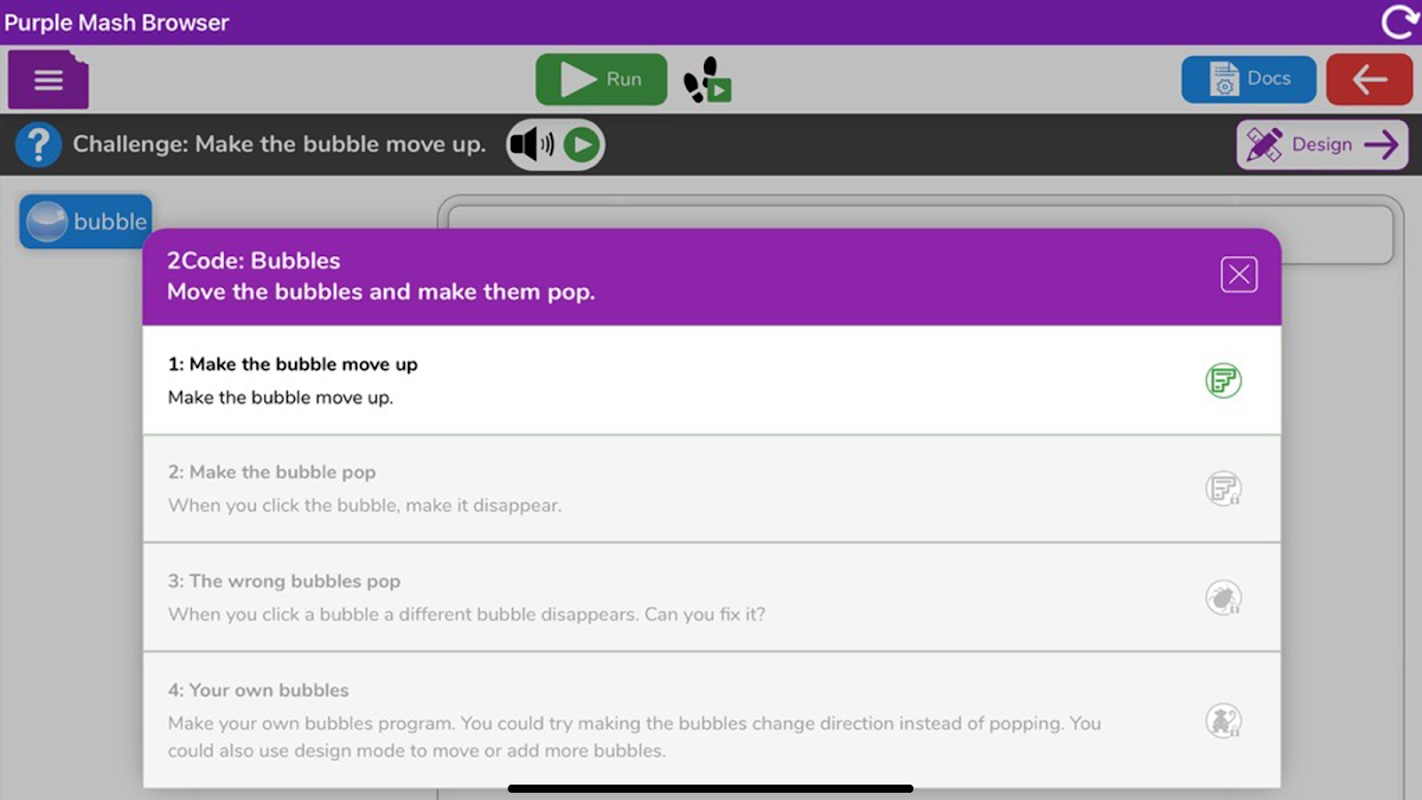This screenshot has width=1422, height=800.
Task: Close the 2Code Bubbles dialog
Action: (1238, 274)
